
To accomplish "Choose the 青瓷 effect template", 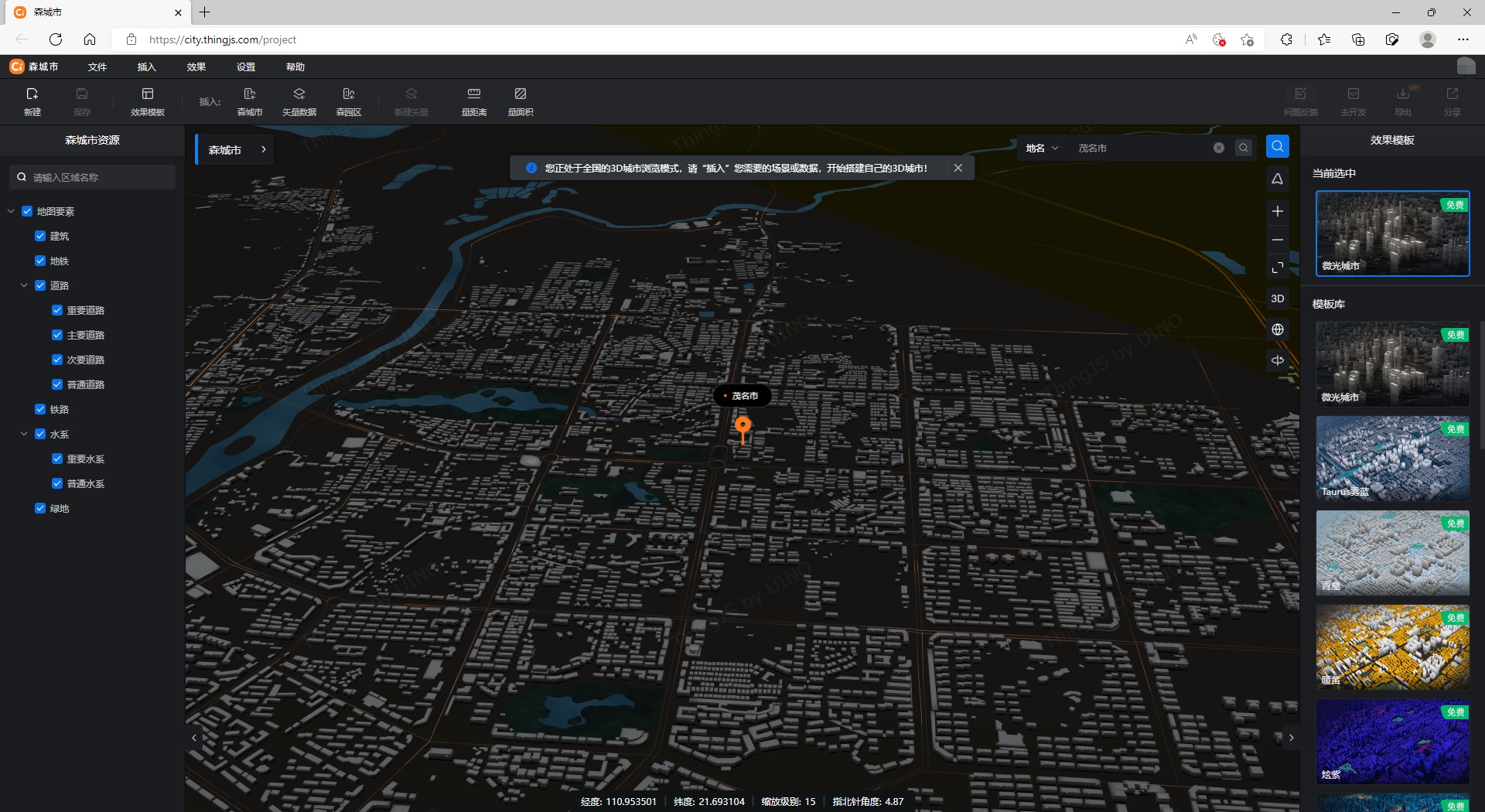I will [x=1392, y=553].
